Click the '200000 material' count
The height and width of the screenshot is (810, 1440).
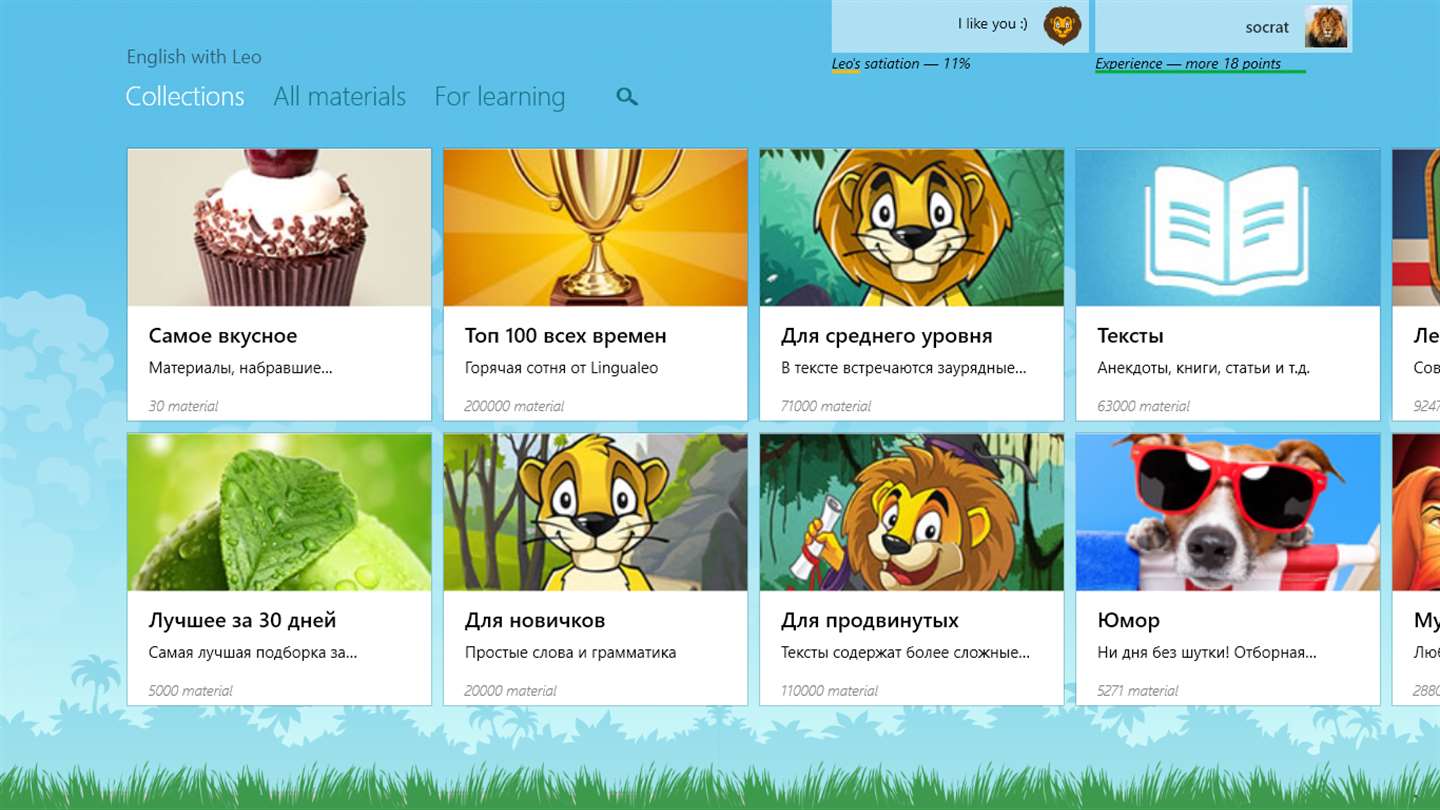click(x=514, y=406)
